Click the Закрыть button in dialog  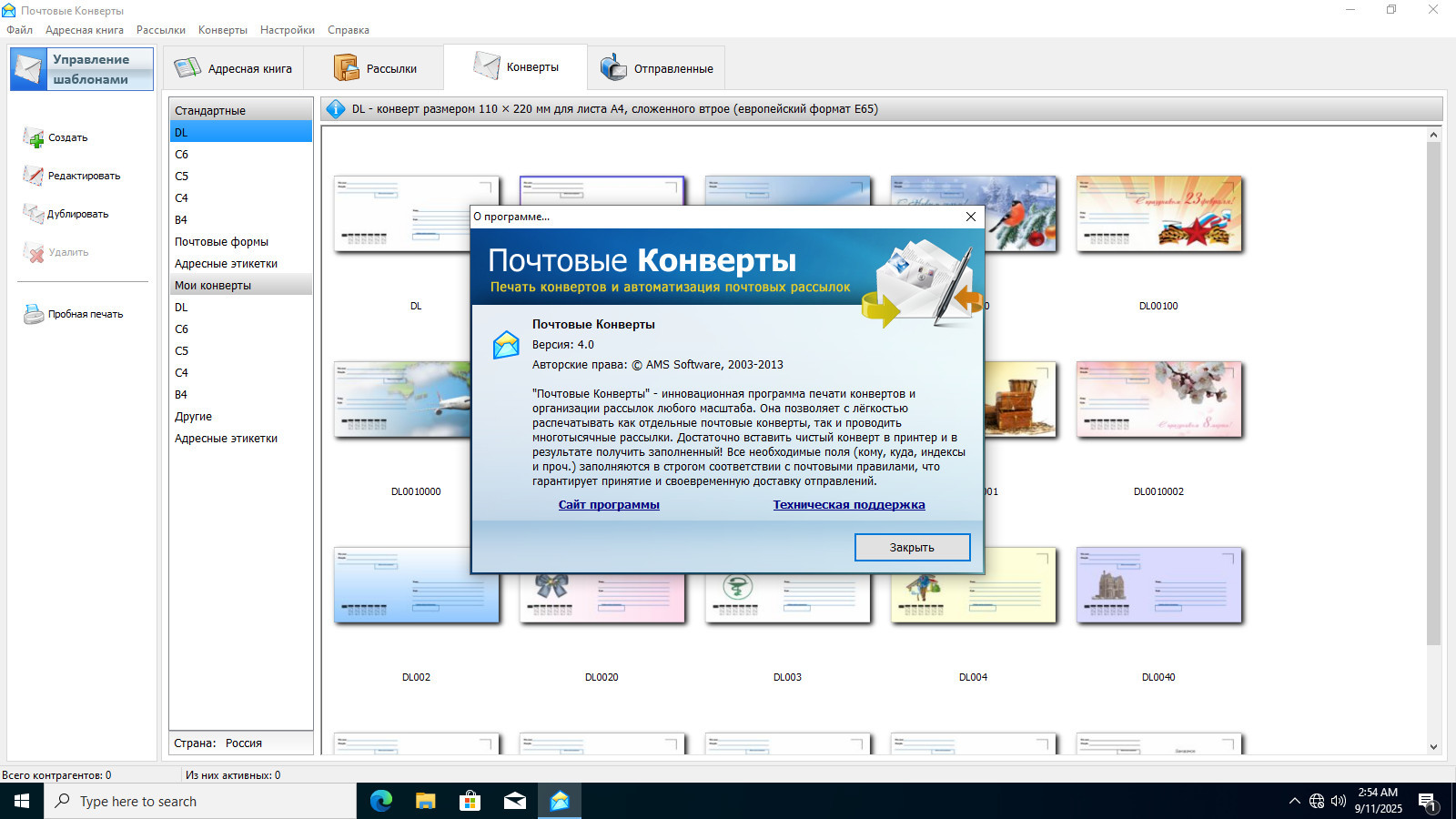(x=912, y=547)
